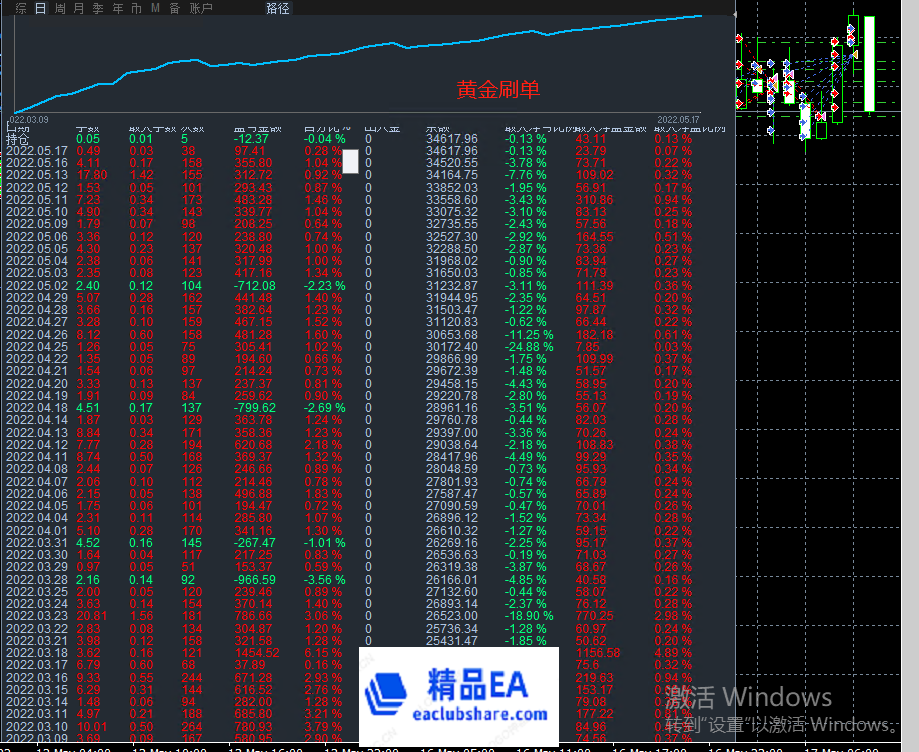The image size is (919, 752).
Task: Click the small white box beside 0.28 %
Action: point(350,161)
